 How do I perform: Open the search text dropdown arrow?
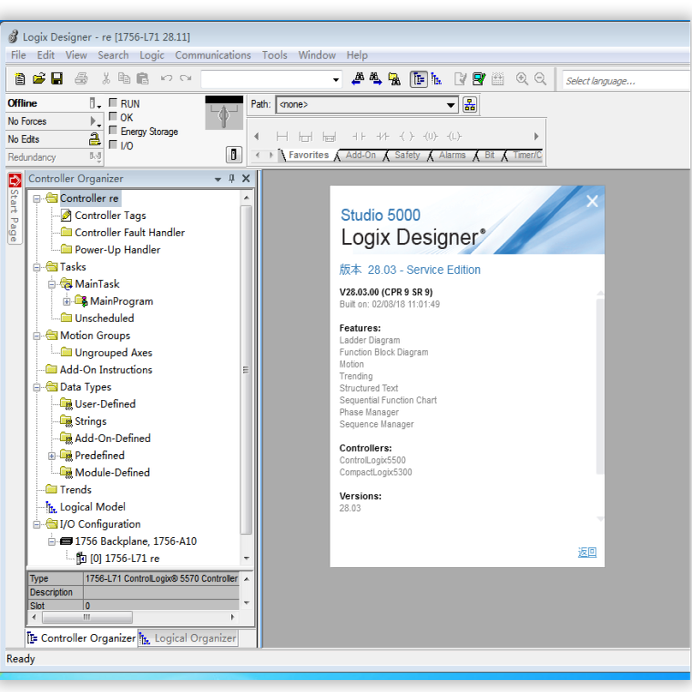pos(336,80)
